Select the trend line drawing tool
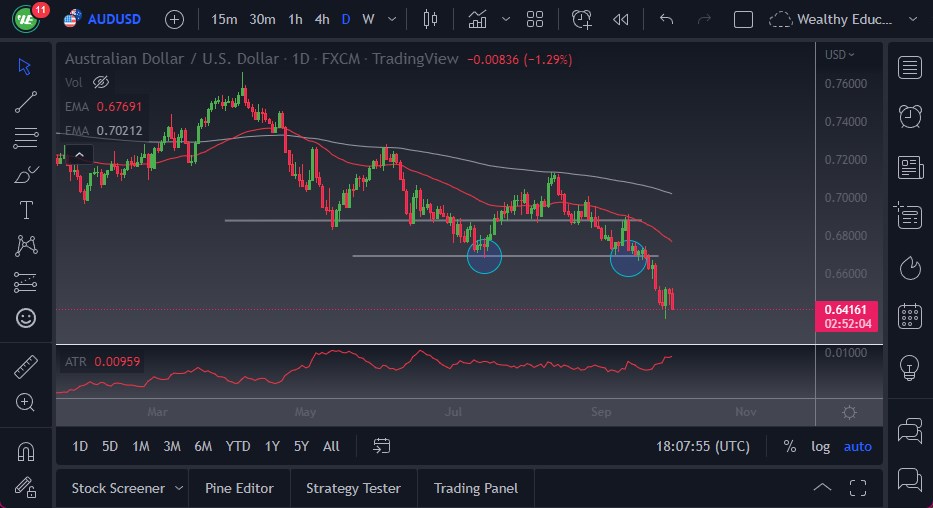933x508 pixels. tap(26, 102)
